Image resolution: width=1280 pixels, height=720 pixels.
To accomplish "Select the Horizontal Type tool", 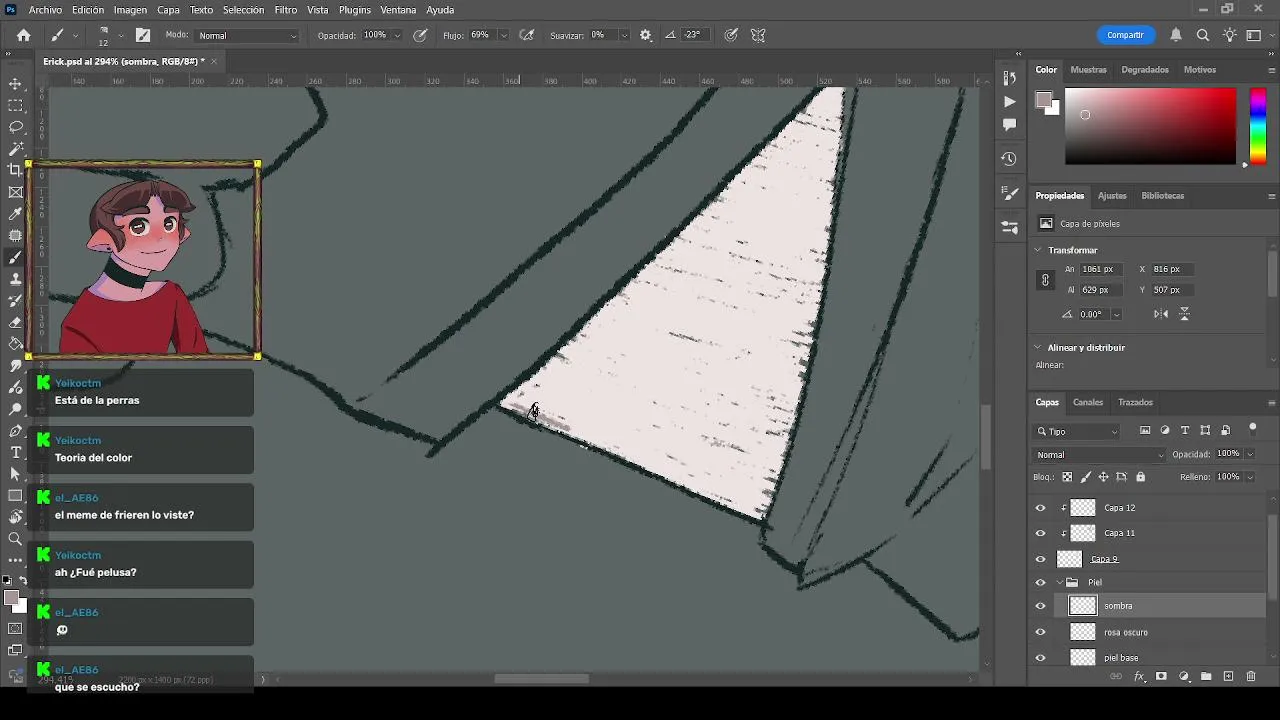I will [15, 452].
